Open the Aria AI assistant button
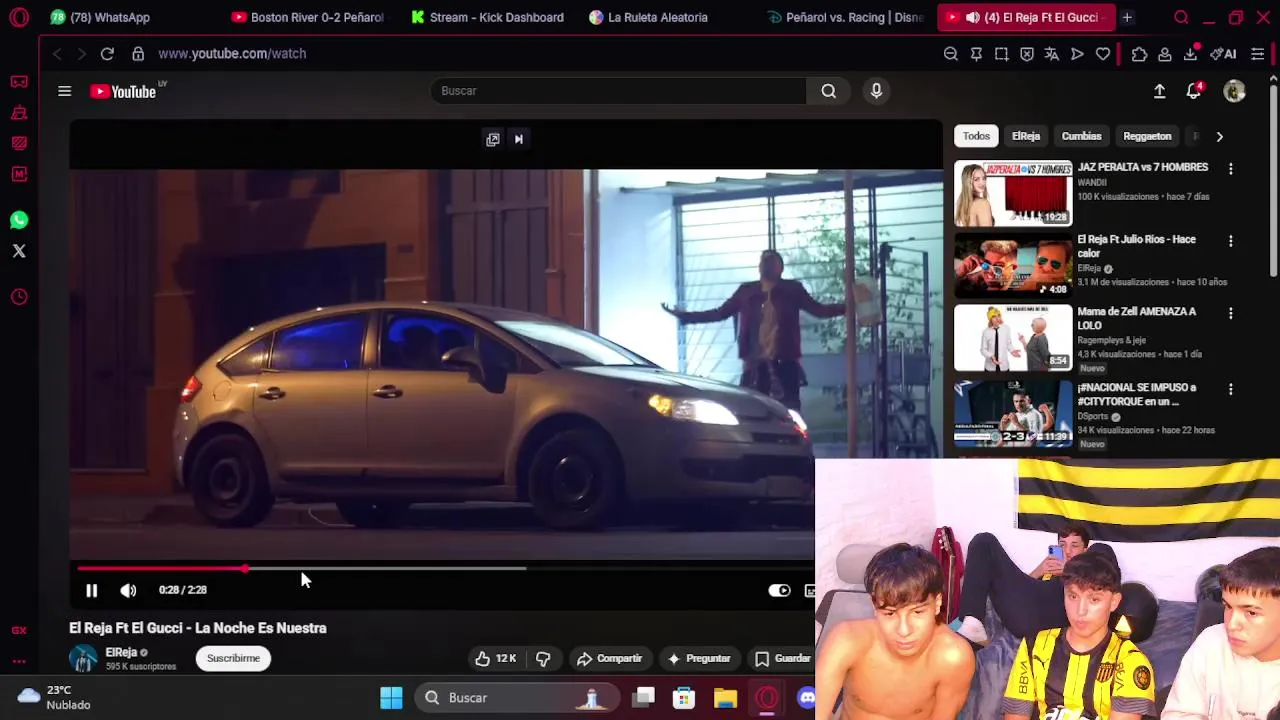Screen dimensions: 1280x720 tap(1223, 54)
